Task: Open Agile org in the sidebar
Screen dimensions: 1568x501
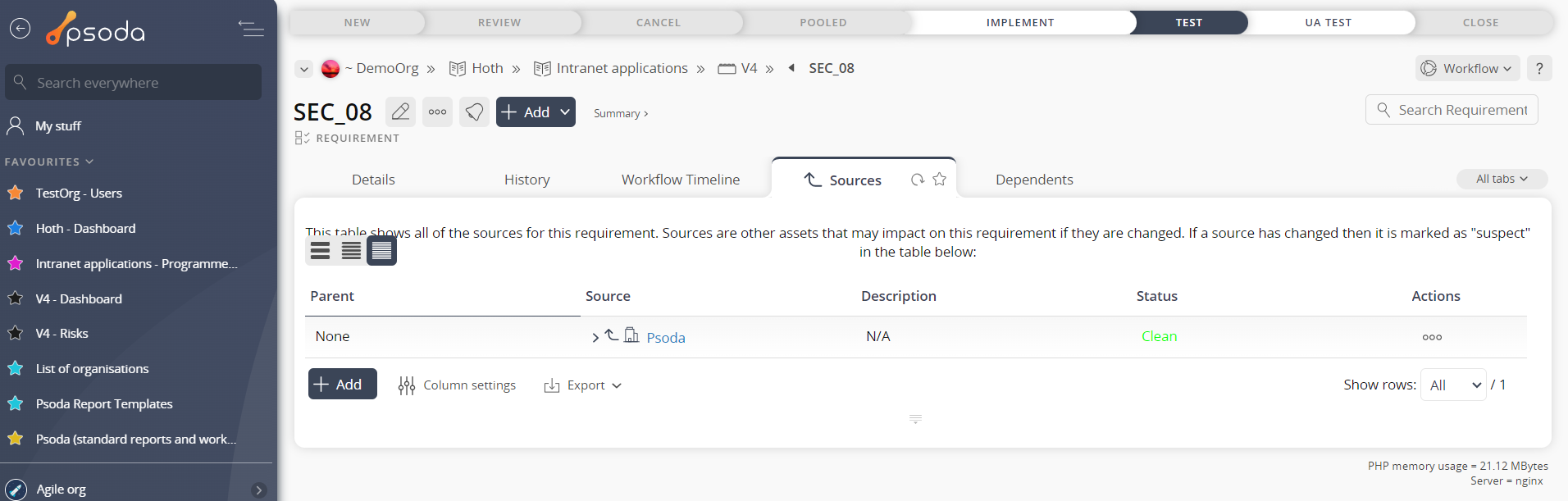Action: pyautogui.click(x=61, y=490)
